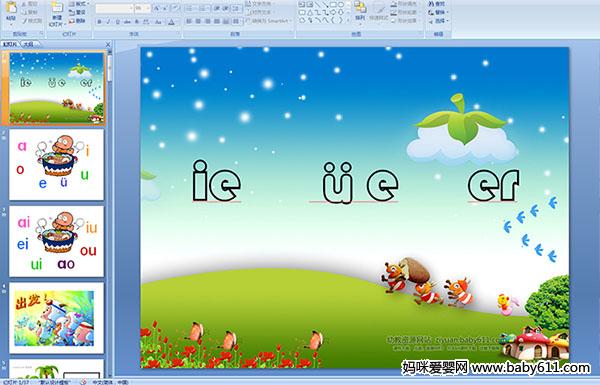Select slide 2 thumbnail with a o e

(56, 164)
